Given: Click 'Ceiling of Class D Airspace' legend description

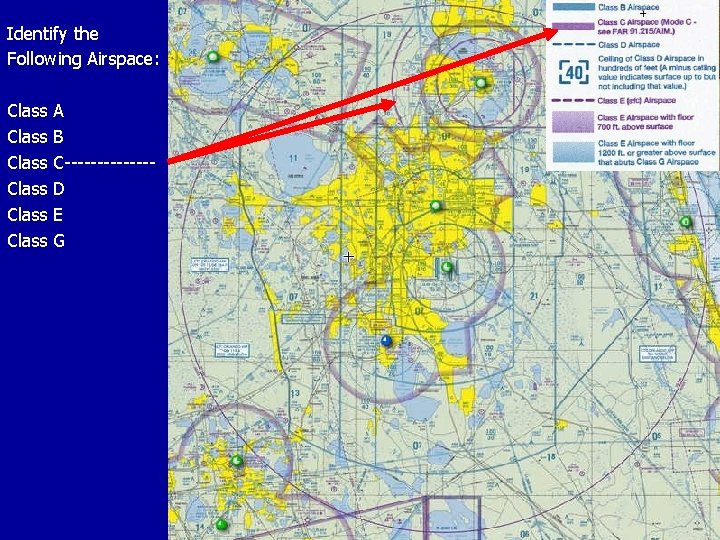Looking at the screenshot, I should click(x=657, y=72).
